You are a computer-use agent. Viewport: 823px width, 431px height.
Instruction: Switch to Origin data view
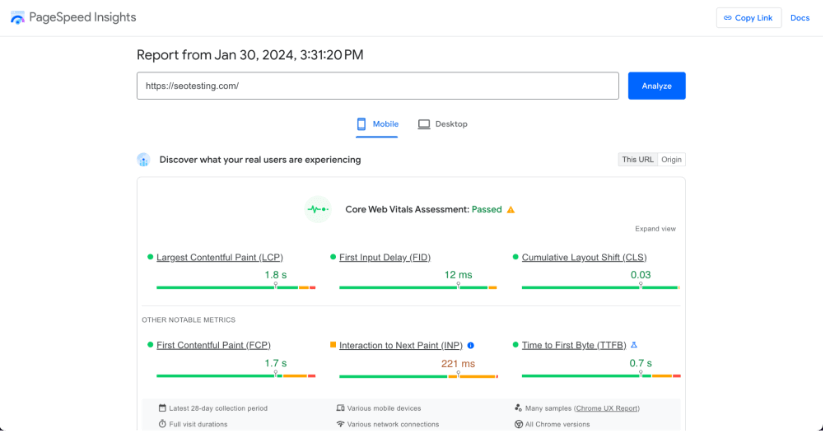coord(671,159)
